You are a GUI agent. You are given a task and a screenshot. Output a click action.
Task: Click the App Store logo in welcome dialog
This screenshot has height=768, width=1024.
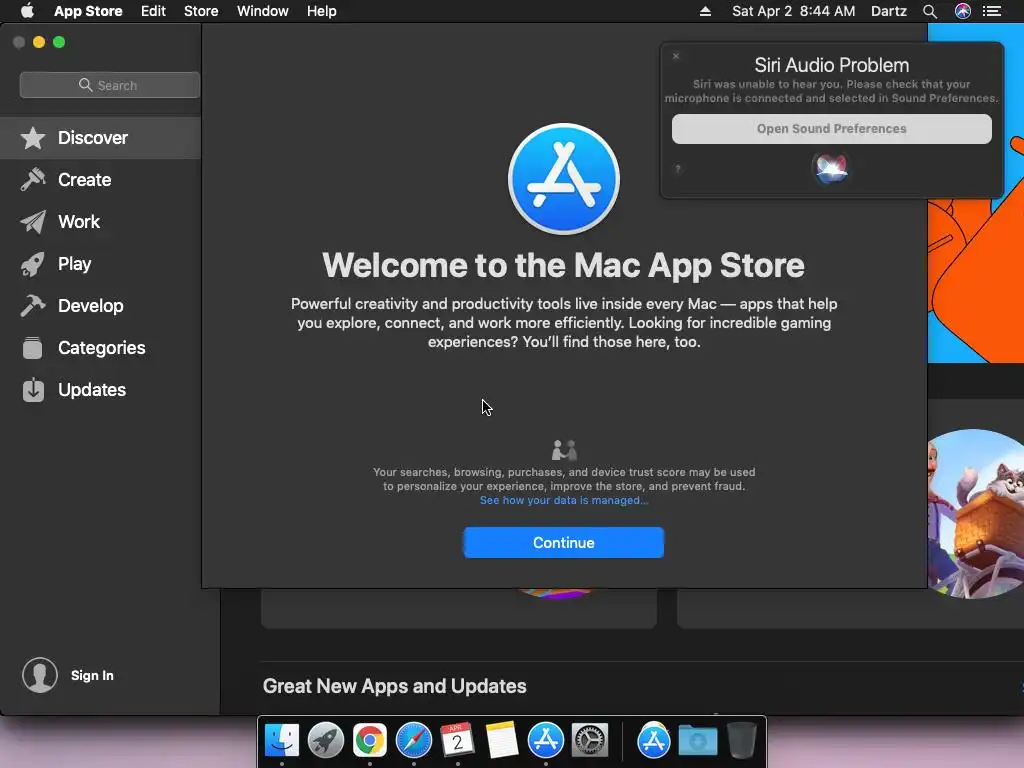(x=564, y=179)
